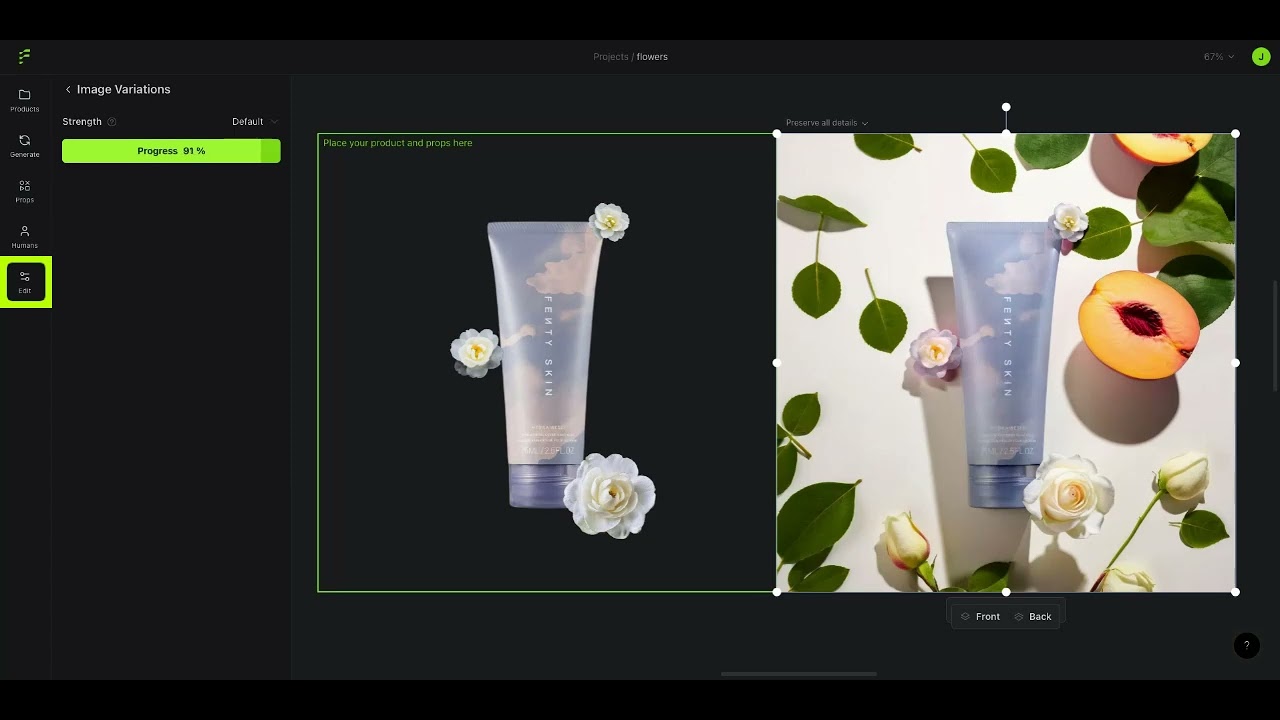Open the Generate section in sidebar
Image resolution: width=1280 pixels, height=720 pixels.
[25, 146]
